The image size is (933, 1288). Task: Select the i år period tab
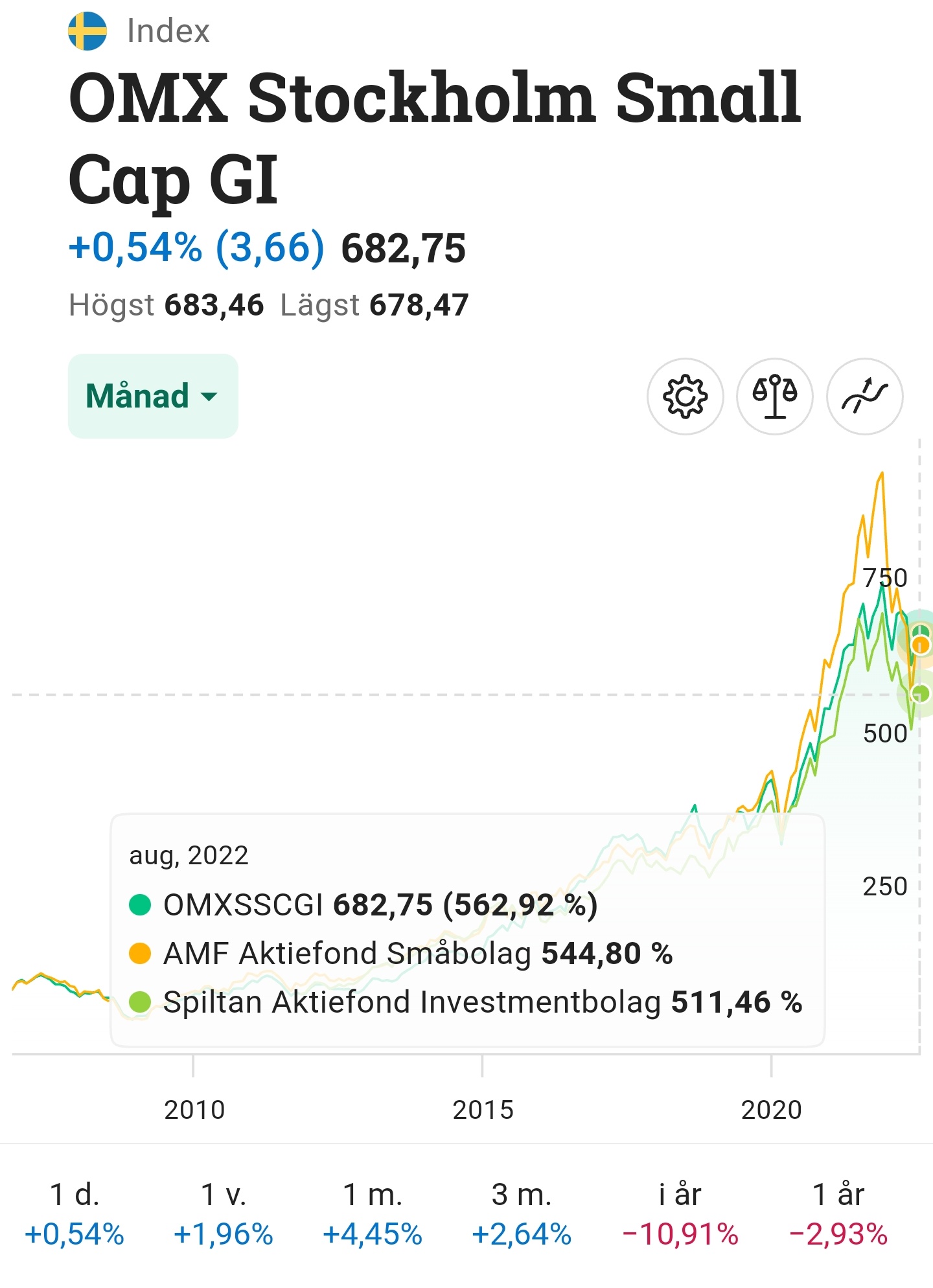point(680,1214)
